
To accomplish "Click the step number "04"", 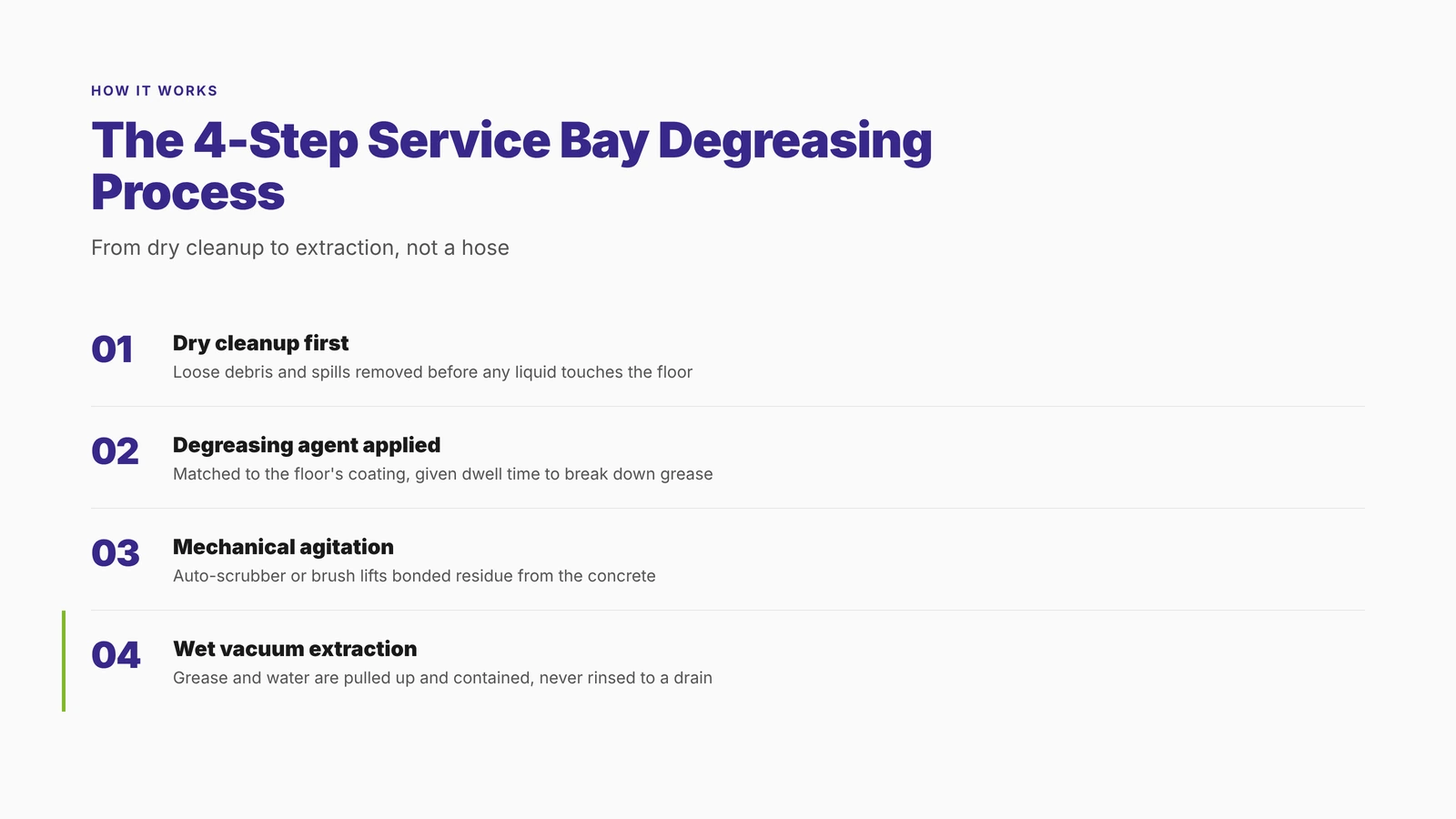I will pyautogui.click(x=116, y=655).
